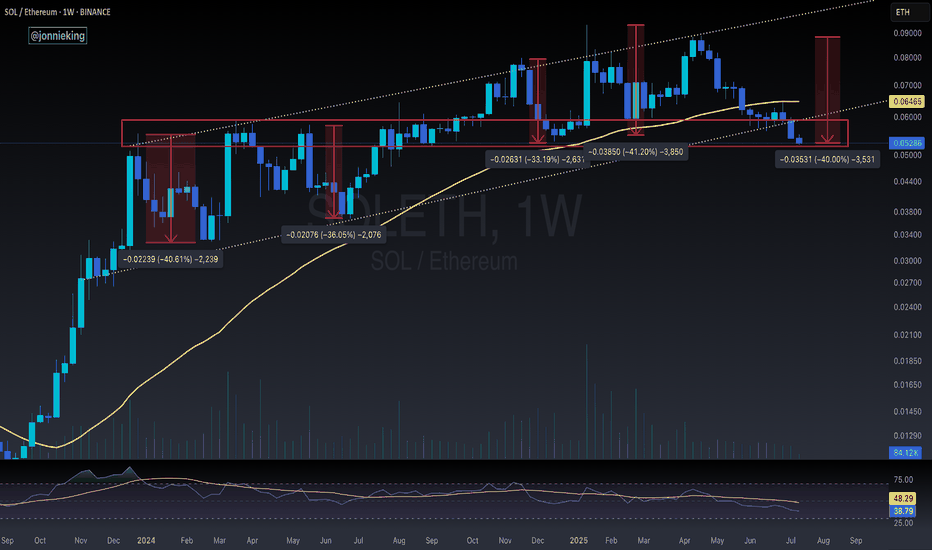Click the yellow 0.06465 moving average price tag
This screenshot has height=550, width=932.
(x=907, y=102)
